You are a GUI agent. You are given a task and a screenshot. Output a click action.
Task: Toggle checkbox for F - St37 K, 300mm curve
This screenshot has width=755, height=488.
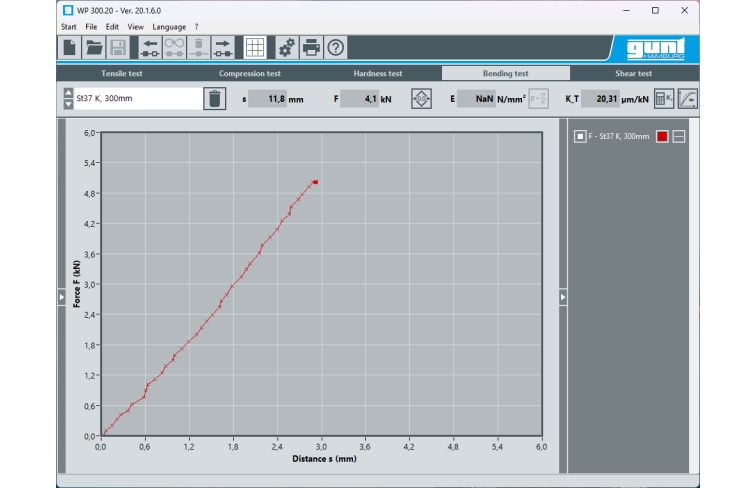(579, 136)
